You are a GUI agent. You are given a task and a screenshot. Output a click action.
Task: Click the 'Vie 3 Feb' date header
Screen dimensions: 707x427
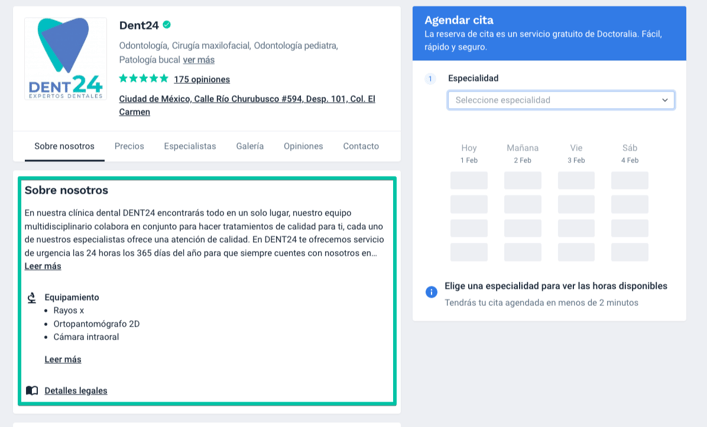pos(576,153)
